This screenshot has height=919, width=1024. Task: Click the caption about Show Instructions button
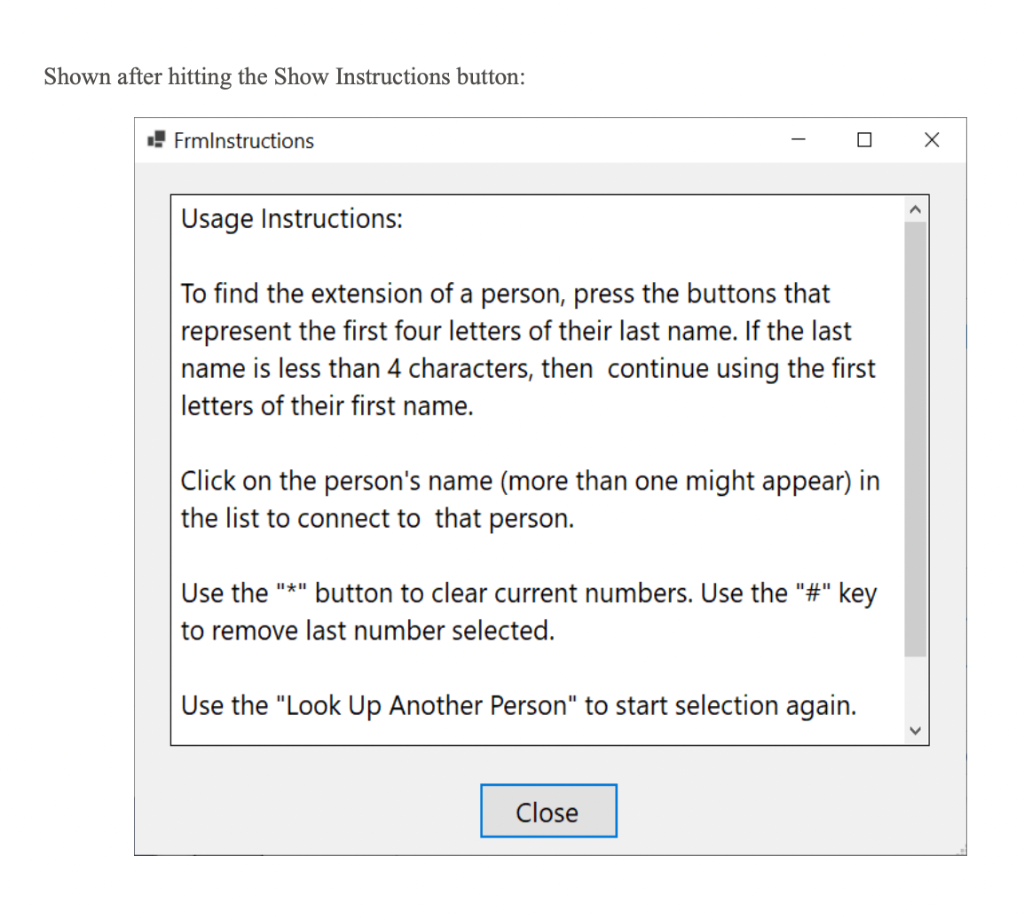283,77
